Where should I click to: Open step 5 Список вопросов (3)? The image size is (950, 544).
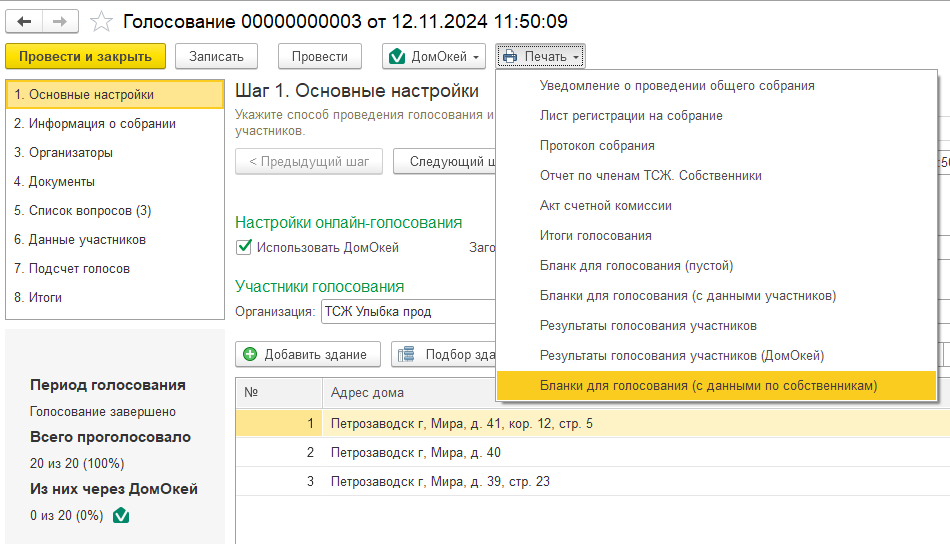[x=82, y=211]
